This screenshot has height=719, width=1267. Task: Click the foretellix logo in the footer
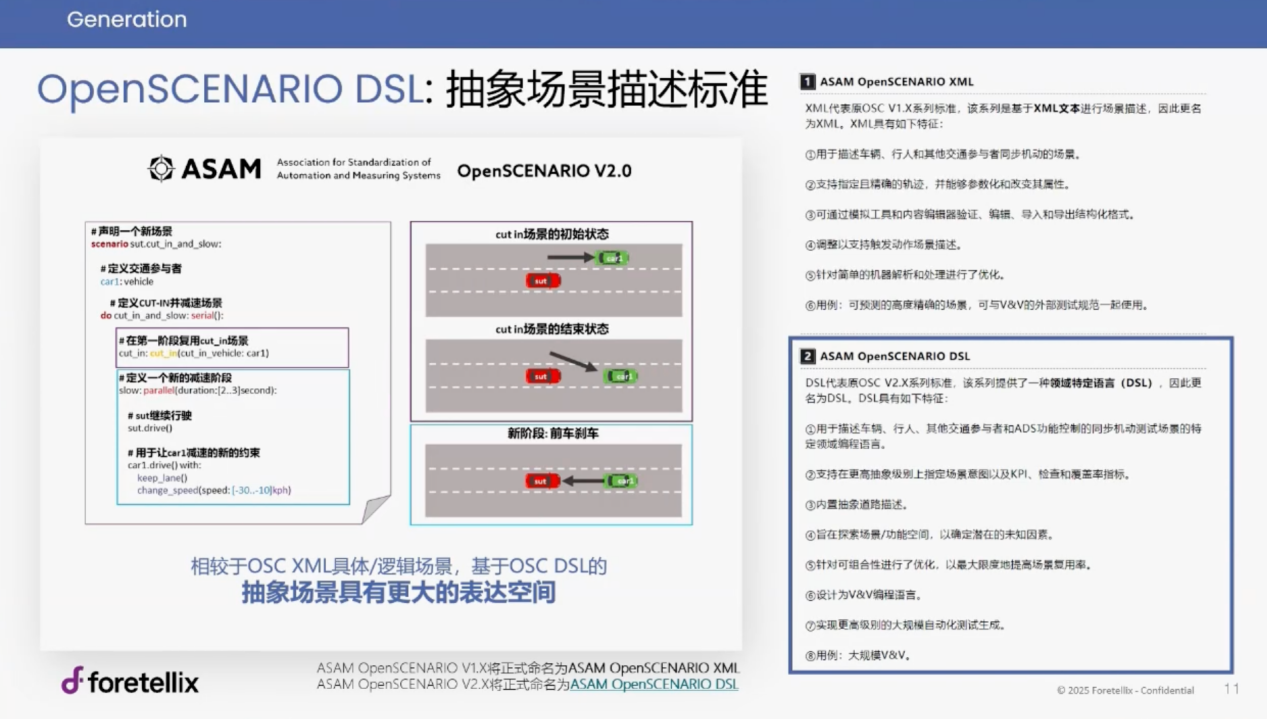(130, 682)
